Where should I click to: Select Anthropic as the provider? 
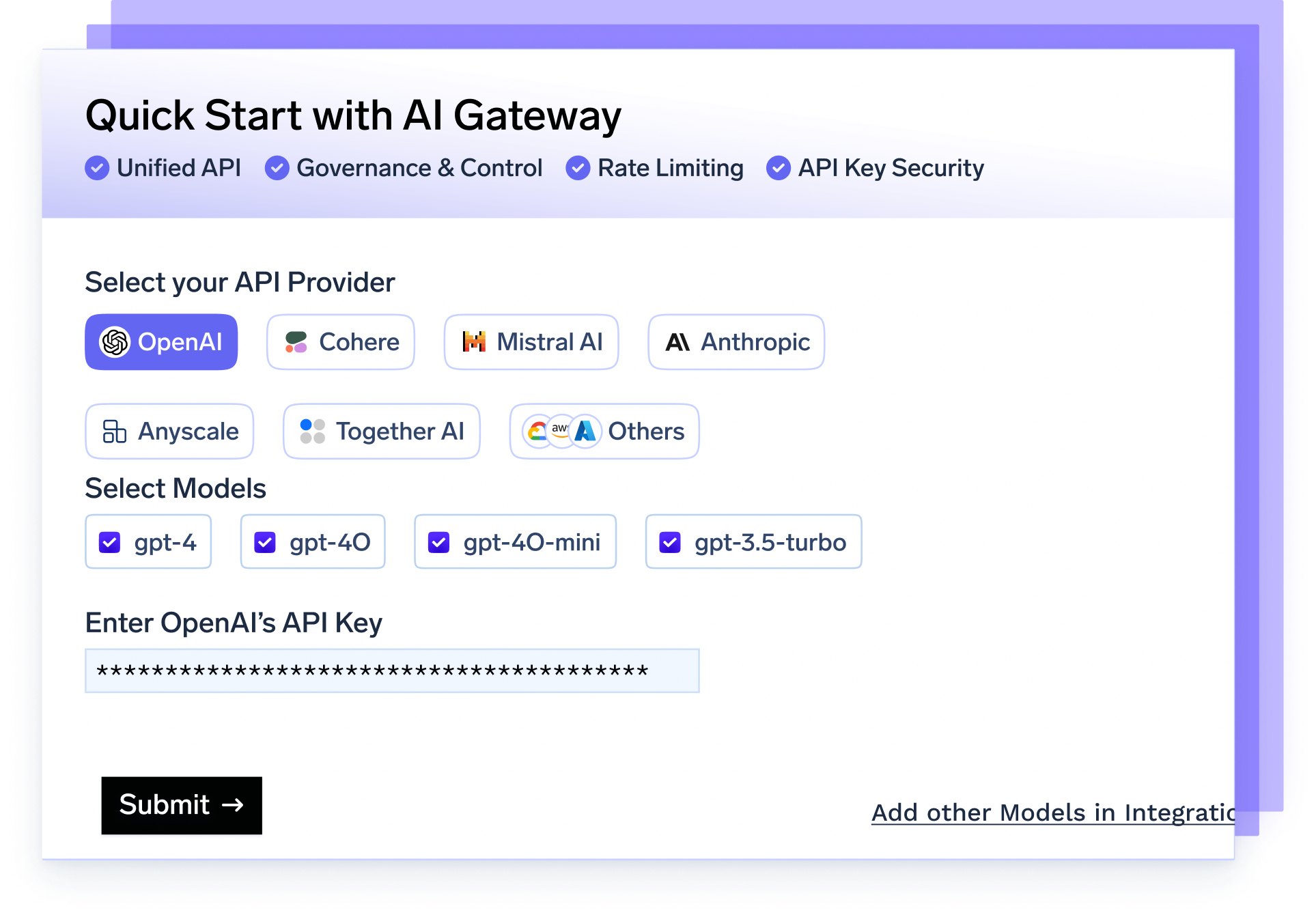[x=736, y=342]
